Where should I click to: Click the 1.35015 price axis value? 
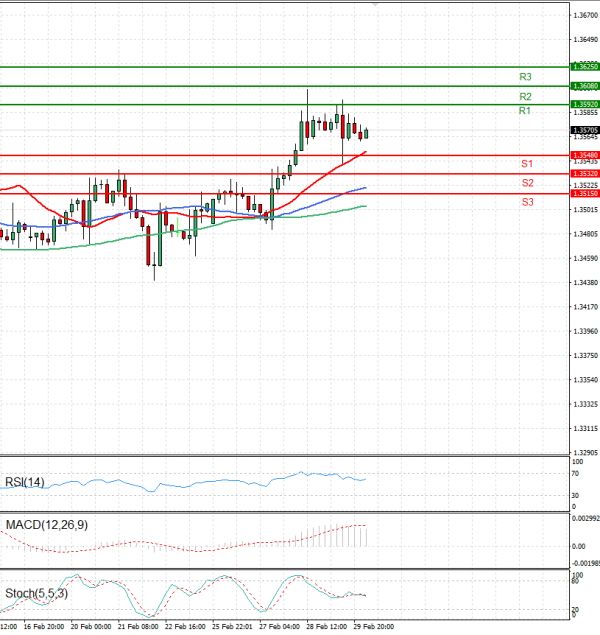pos(586,210)
